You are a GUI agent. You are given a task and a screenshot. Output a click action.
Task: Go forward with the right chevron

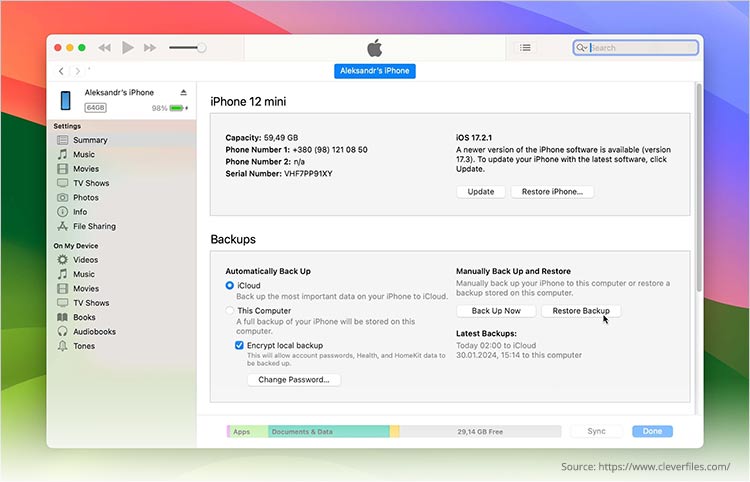coord(77,71)
